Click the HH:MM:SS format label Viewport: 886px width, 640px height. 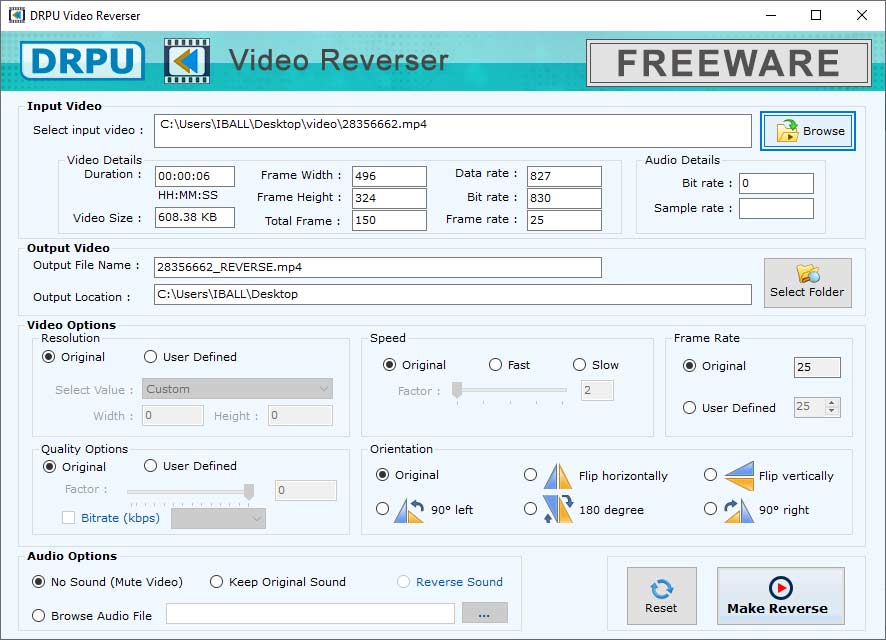coord(188,195)
